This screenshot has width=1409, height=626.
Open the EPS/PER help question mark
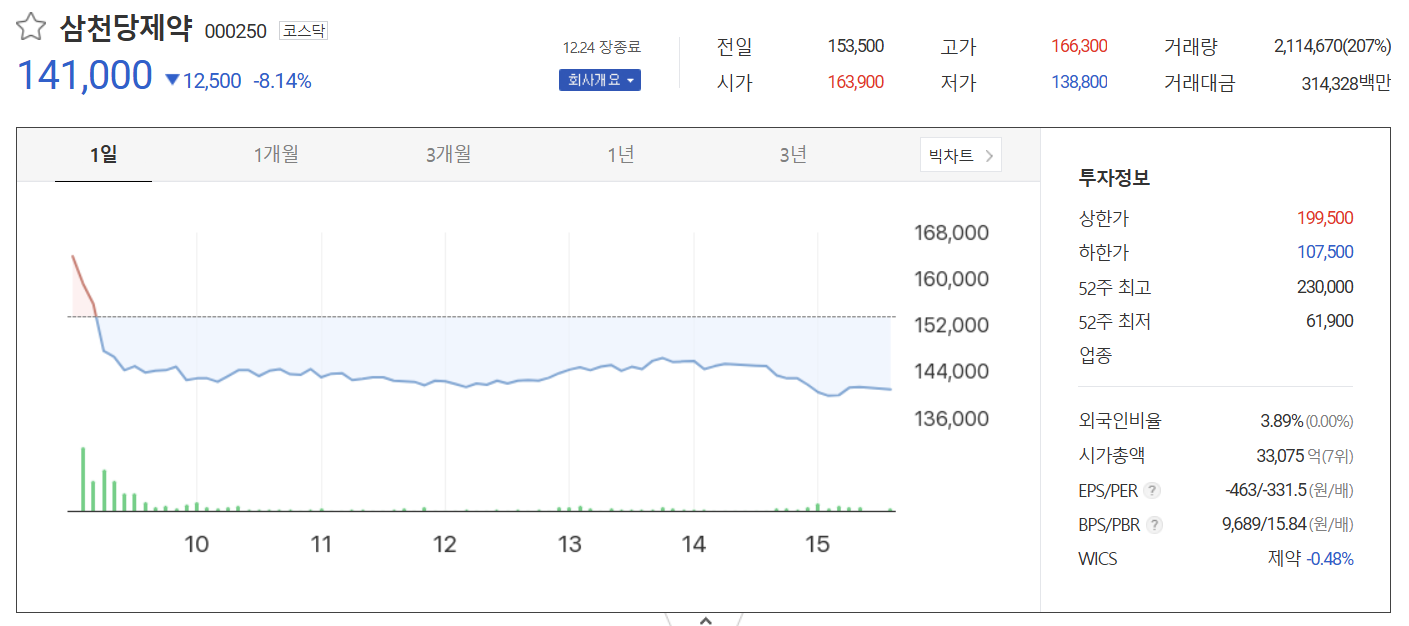1153,490
